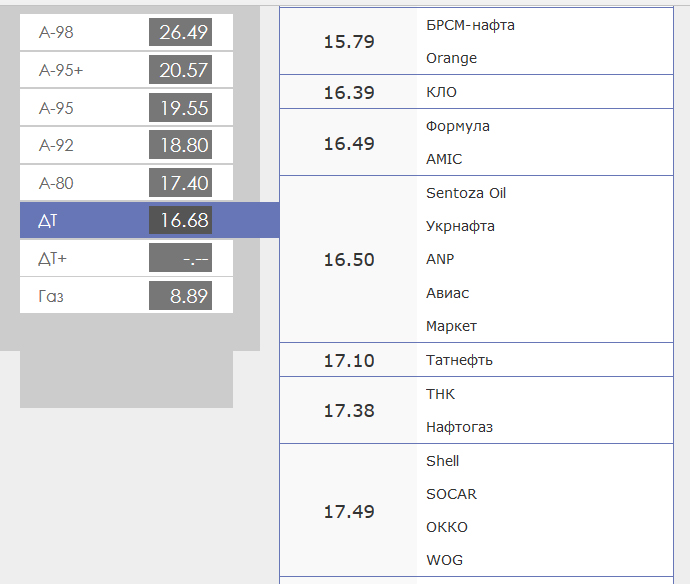Select the A-98 fuel tab

click(126, 32)
